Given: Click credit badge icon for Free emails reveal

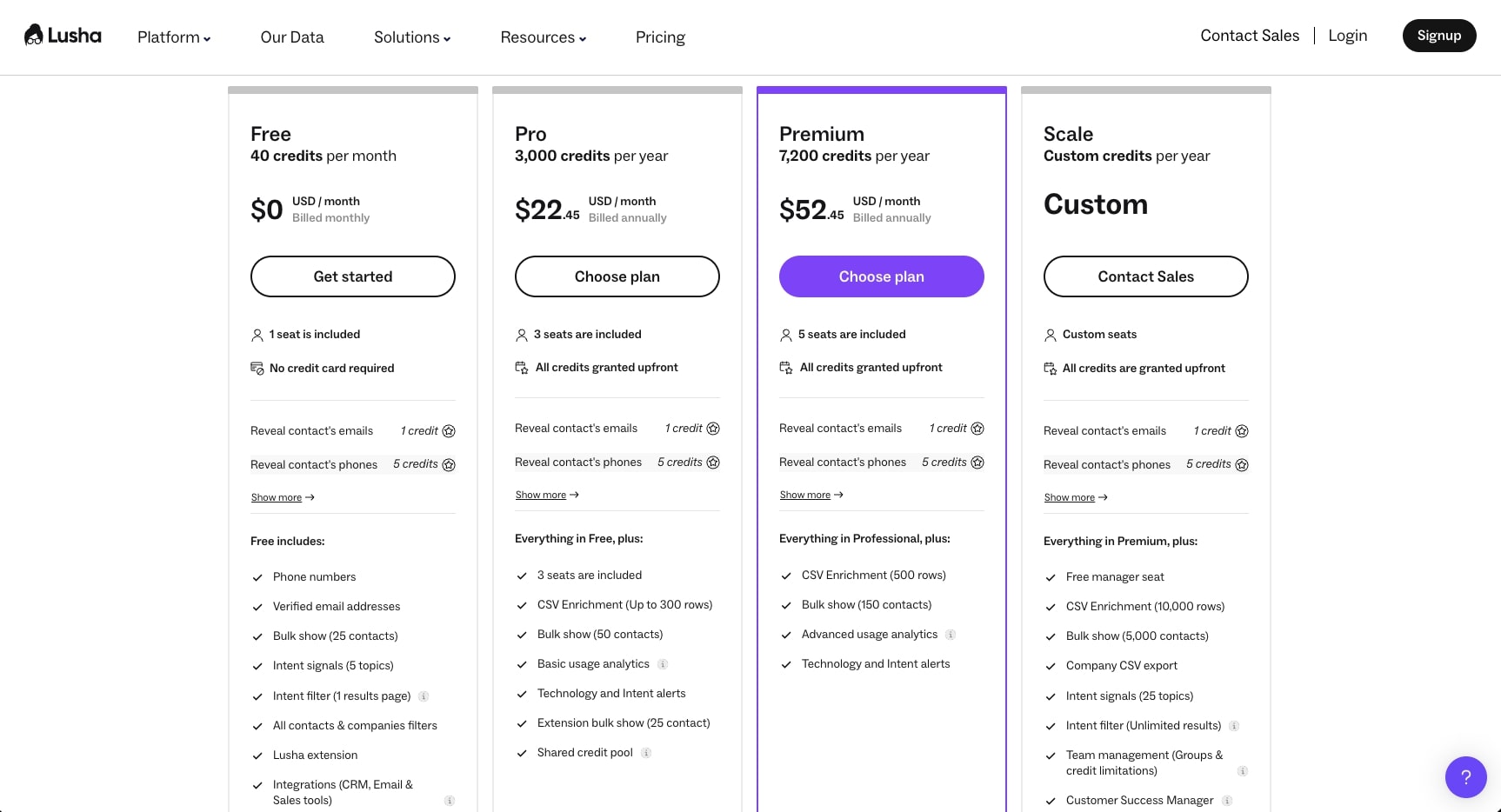Looking at the screenshot, I should [449, 431].
